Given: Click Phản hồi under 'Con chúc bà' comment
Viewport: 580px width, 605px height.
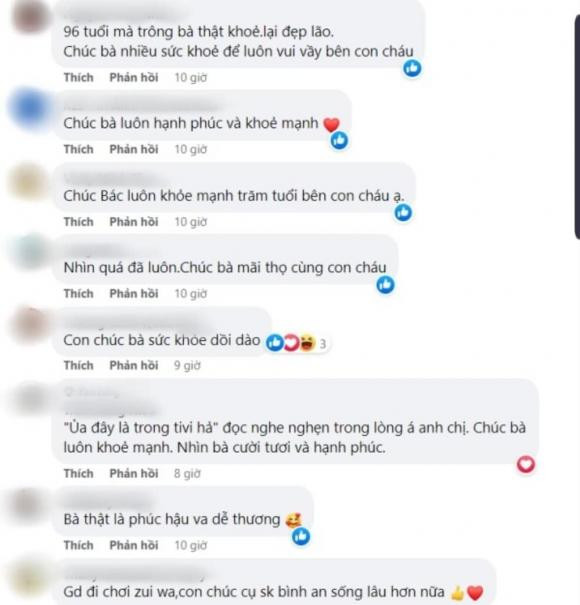Looking at the screenshot, I should click(134, 365).
